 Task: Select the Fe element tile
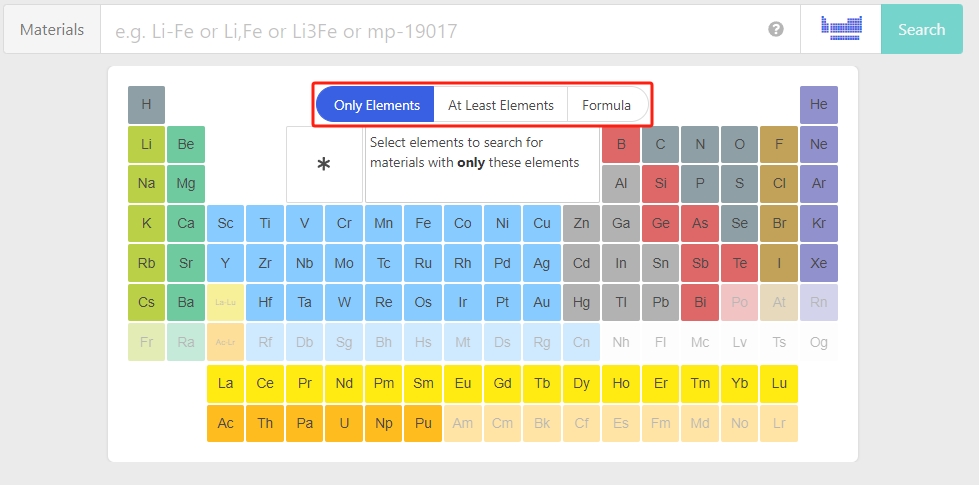point(423,224)
